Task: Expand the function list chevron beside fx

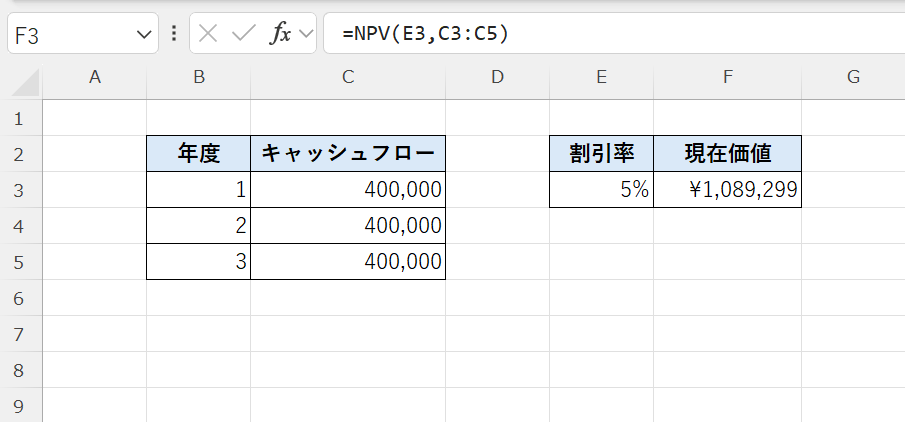Action: [304, 35]
